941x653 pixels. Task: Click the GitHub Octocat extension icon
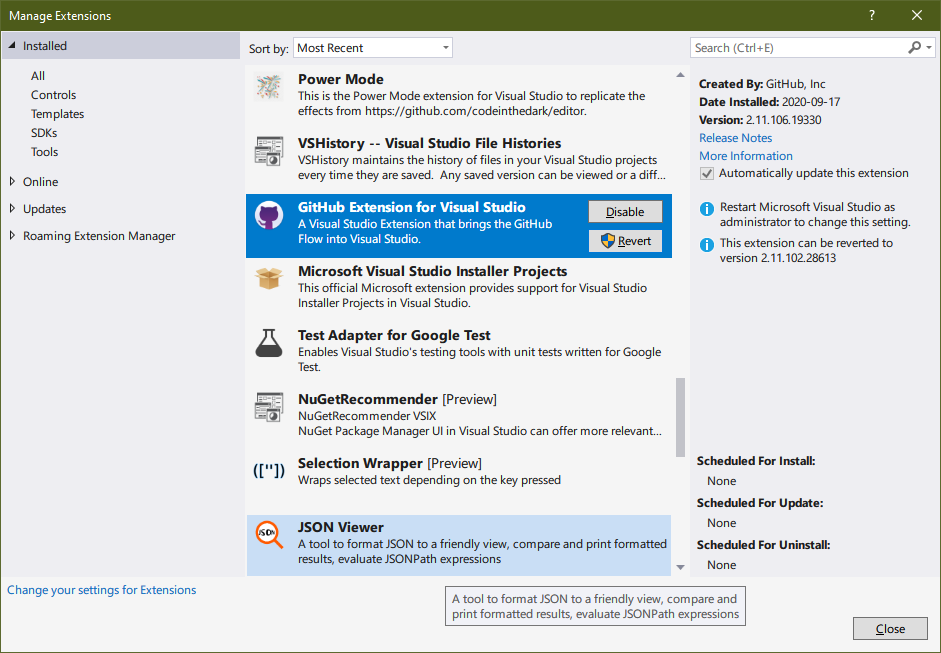coord(268,215)
